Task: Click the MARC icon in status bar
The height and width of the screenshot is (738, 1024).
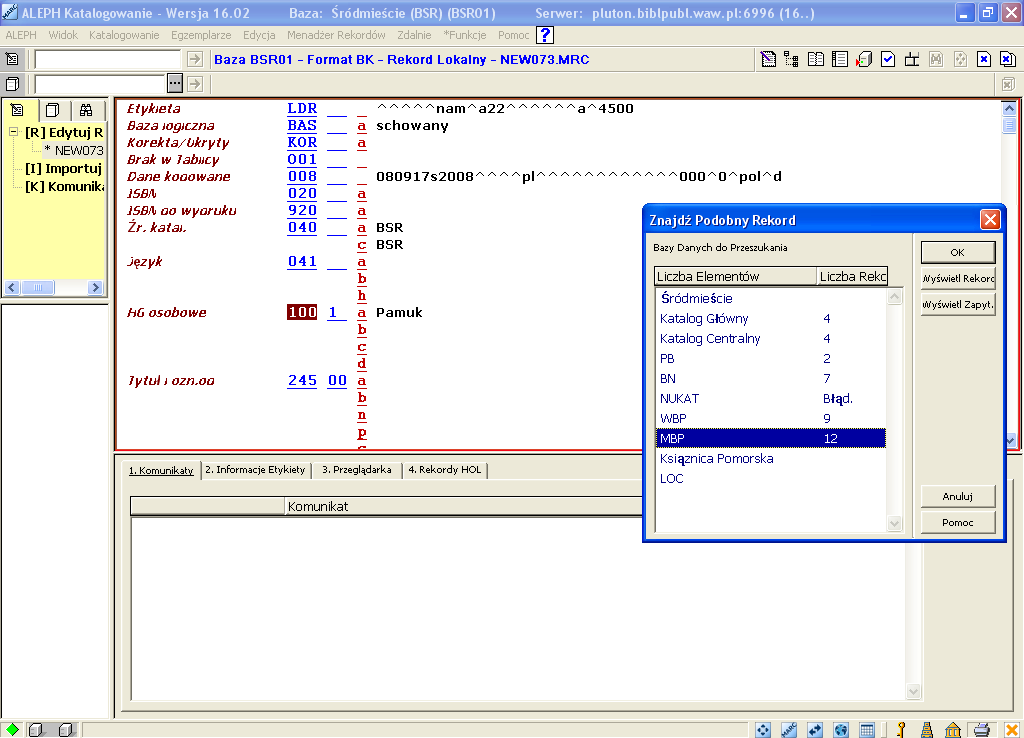Action: [789, 730]
